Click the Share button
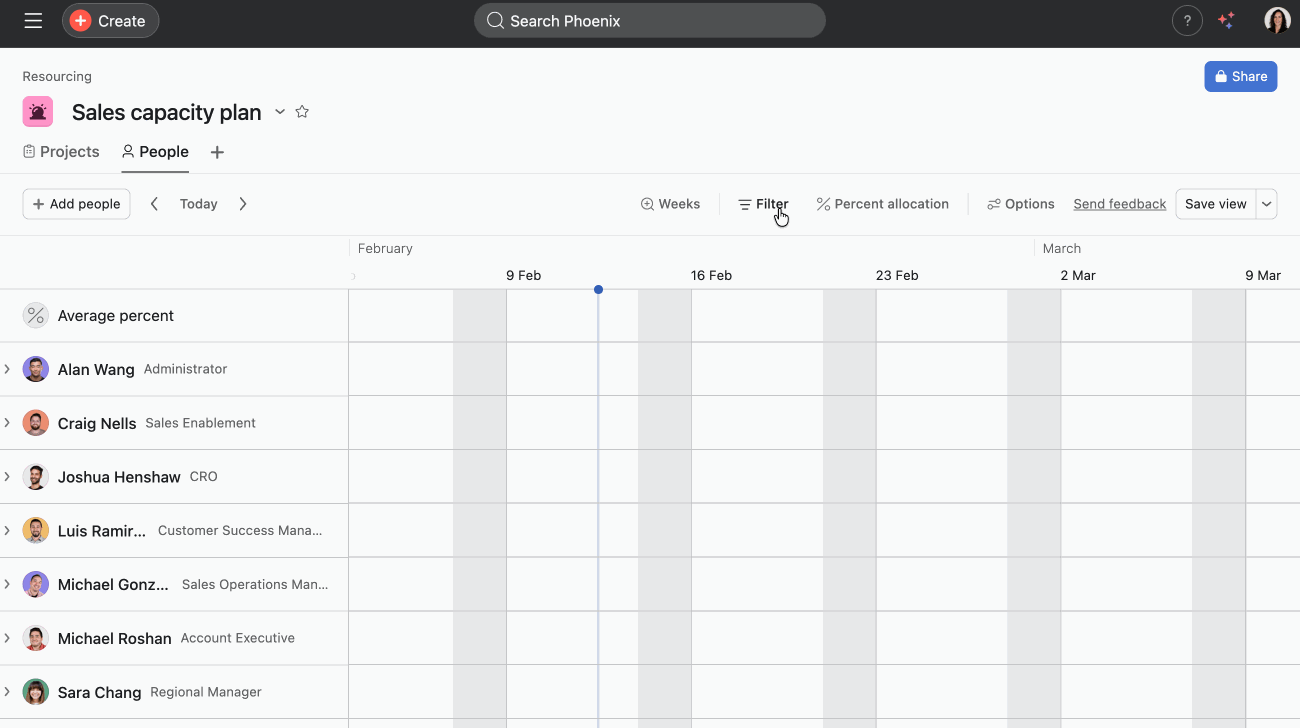Image resolution: width=1300 pixels, height=728 pixels. click(x=1240, y=77)
